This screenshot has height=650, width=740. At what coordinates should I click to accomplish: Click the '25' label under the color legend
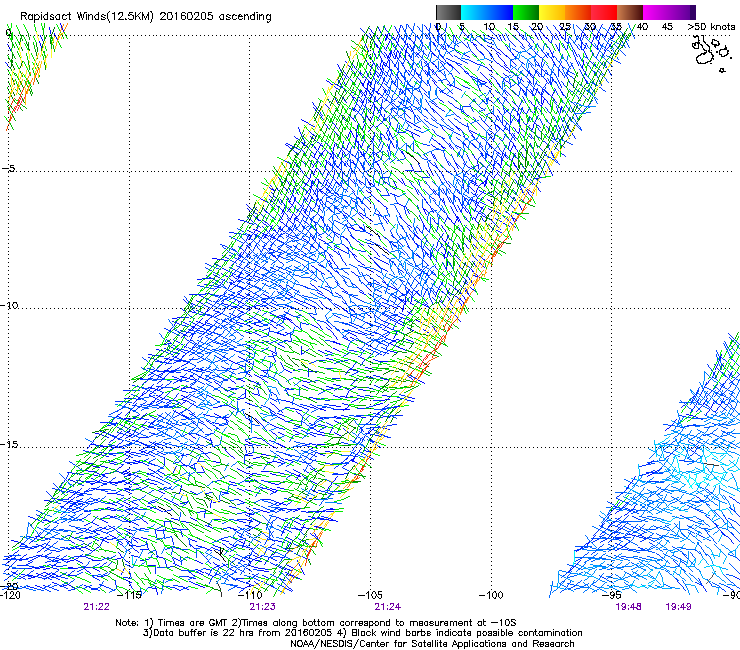point(565,26)
